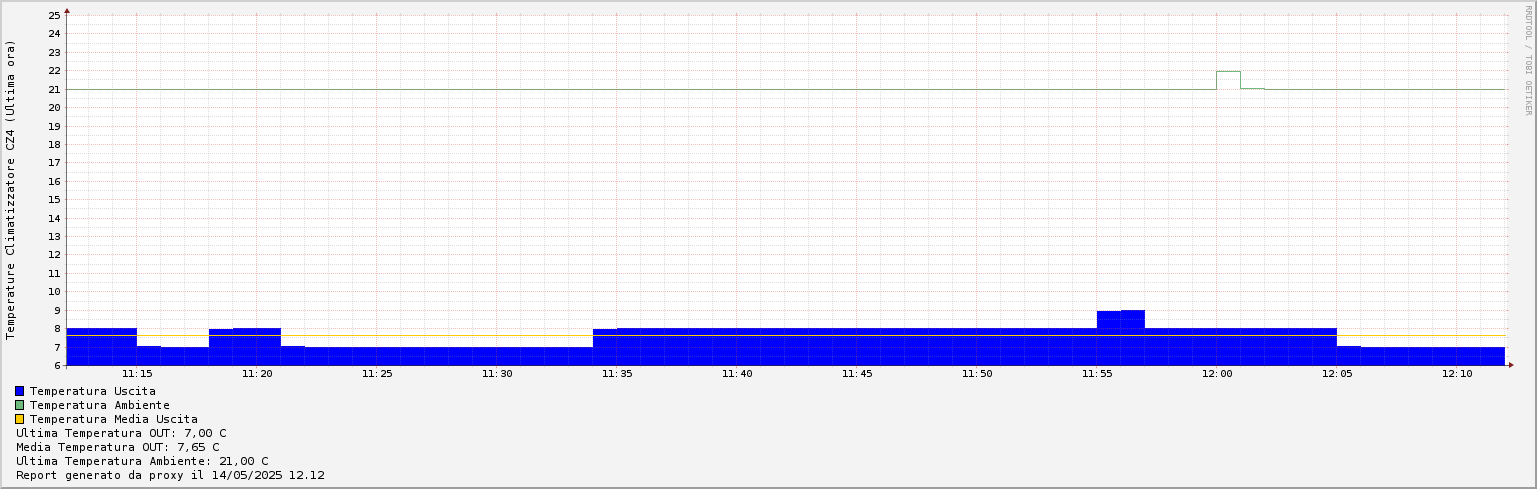This screenshot has height=489, width=1537.
Task: Click 'Ultima Temperatura Ambiente: 21,00 C' line
Action: [x=142, y=461]
